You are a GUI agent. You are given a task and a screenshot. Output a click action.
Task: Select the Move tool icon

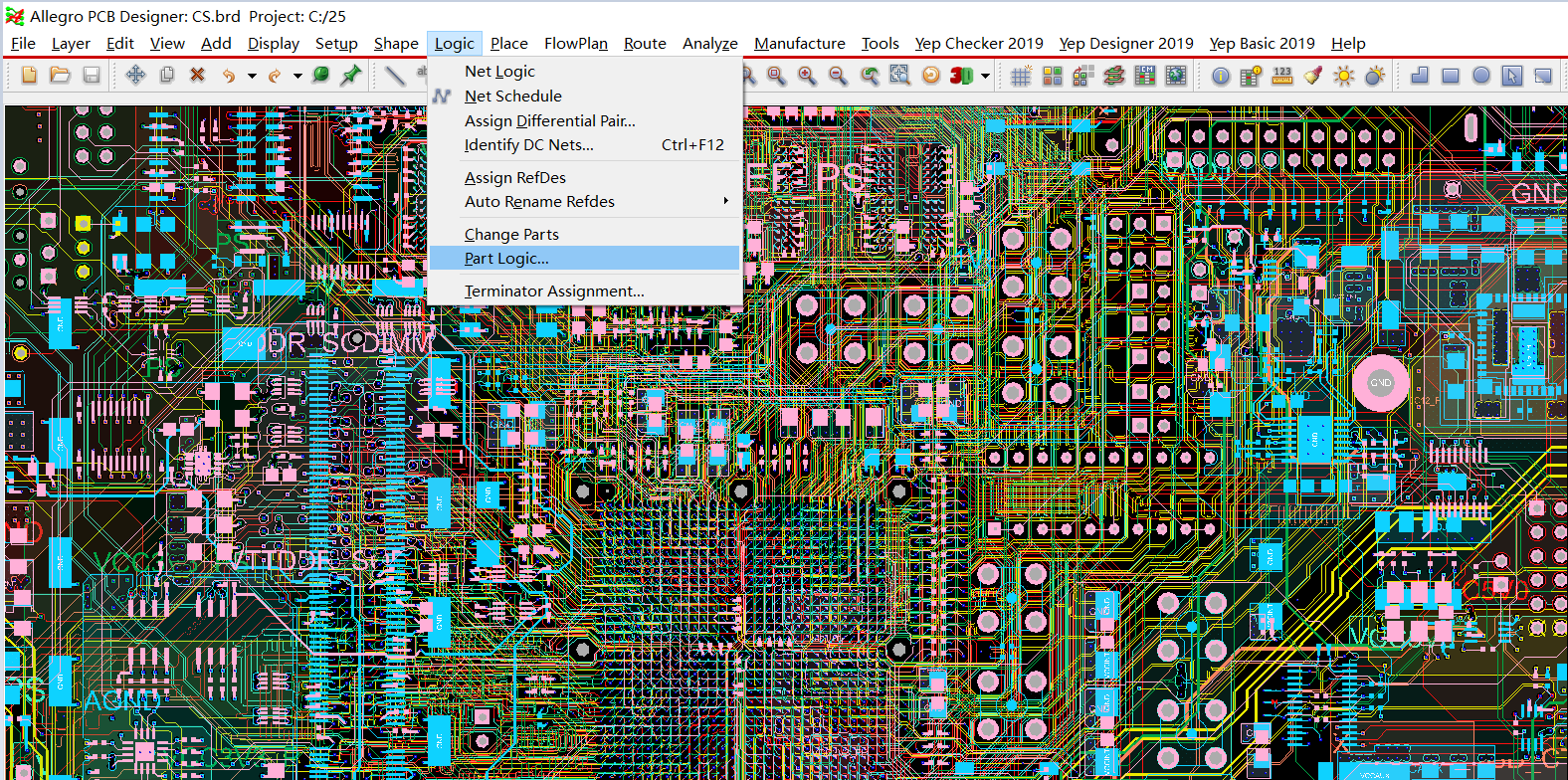(x=135, y=76)
